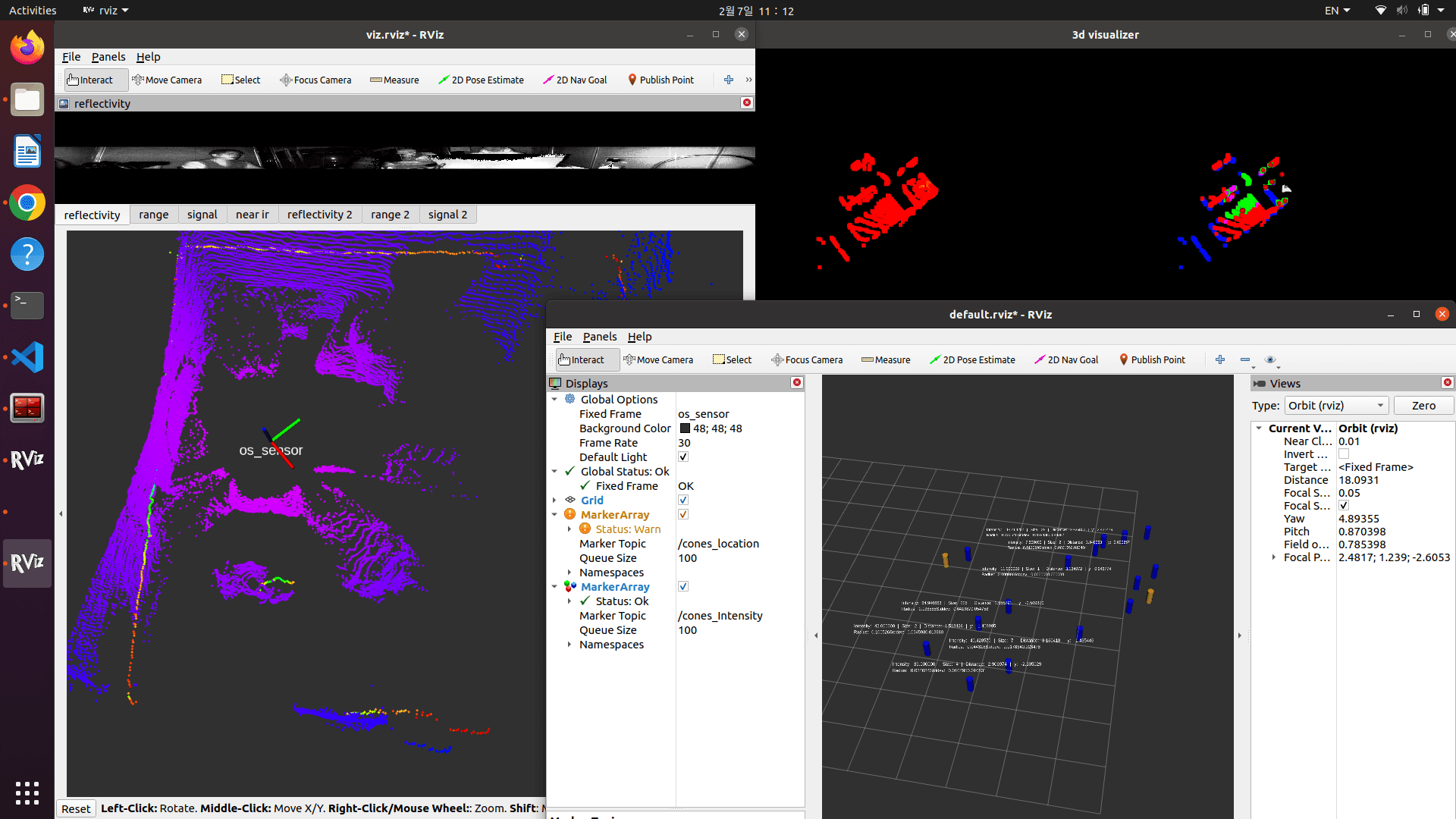Open File menu in viz.rviz window

coord(71,57)
